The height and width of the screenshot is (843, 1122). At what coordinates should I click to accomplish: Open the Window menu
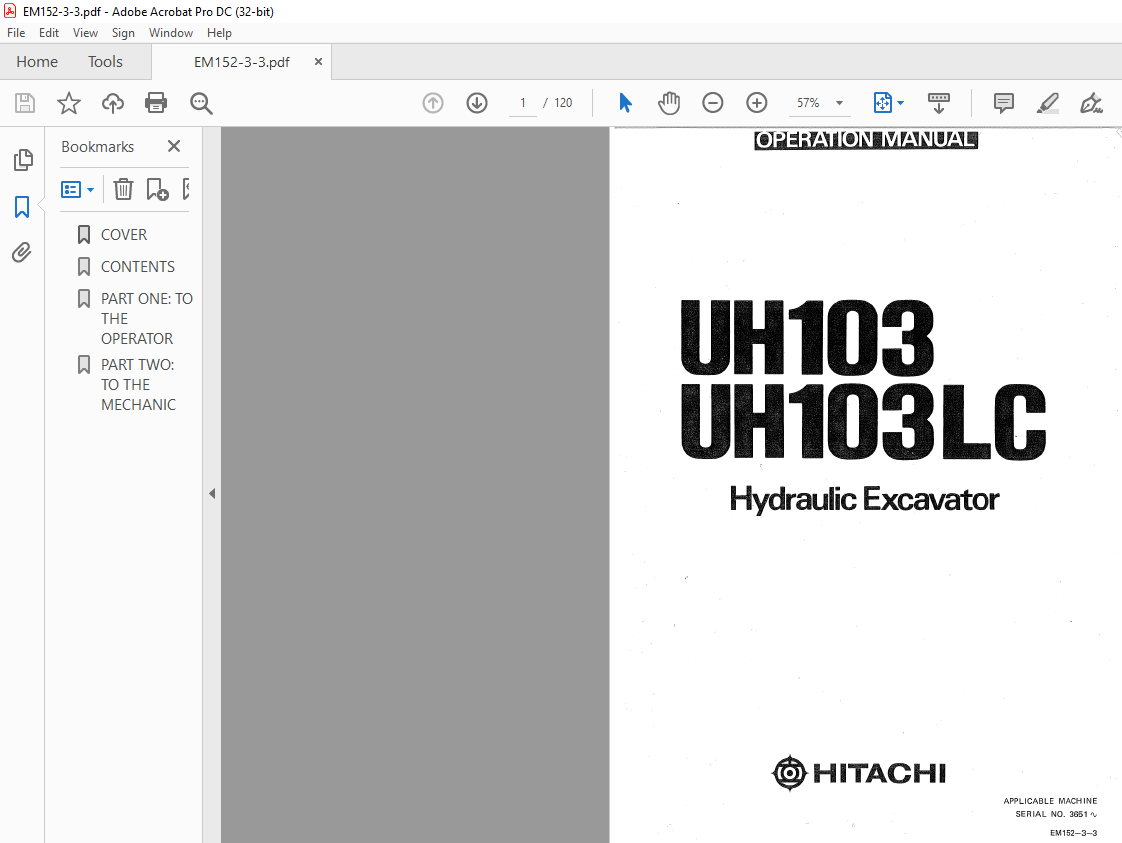(170, 33)
